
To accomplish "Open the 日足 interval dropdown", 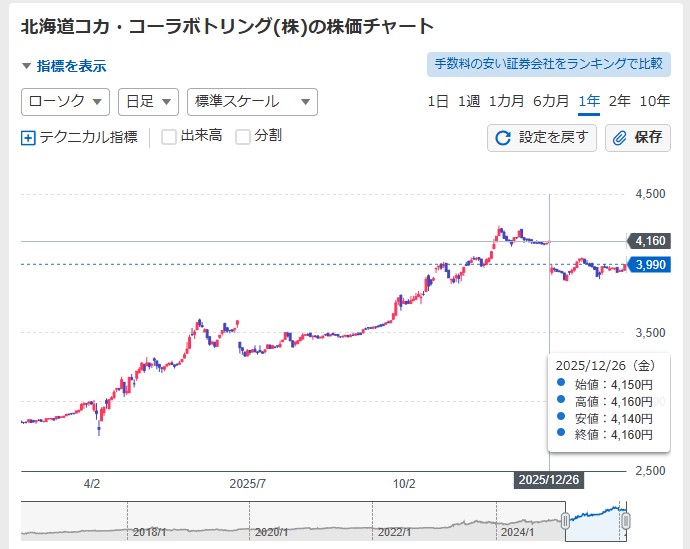I will coord(148,102).
